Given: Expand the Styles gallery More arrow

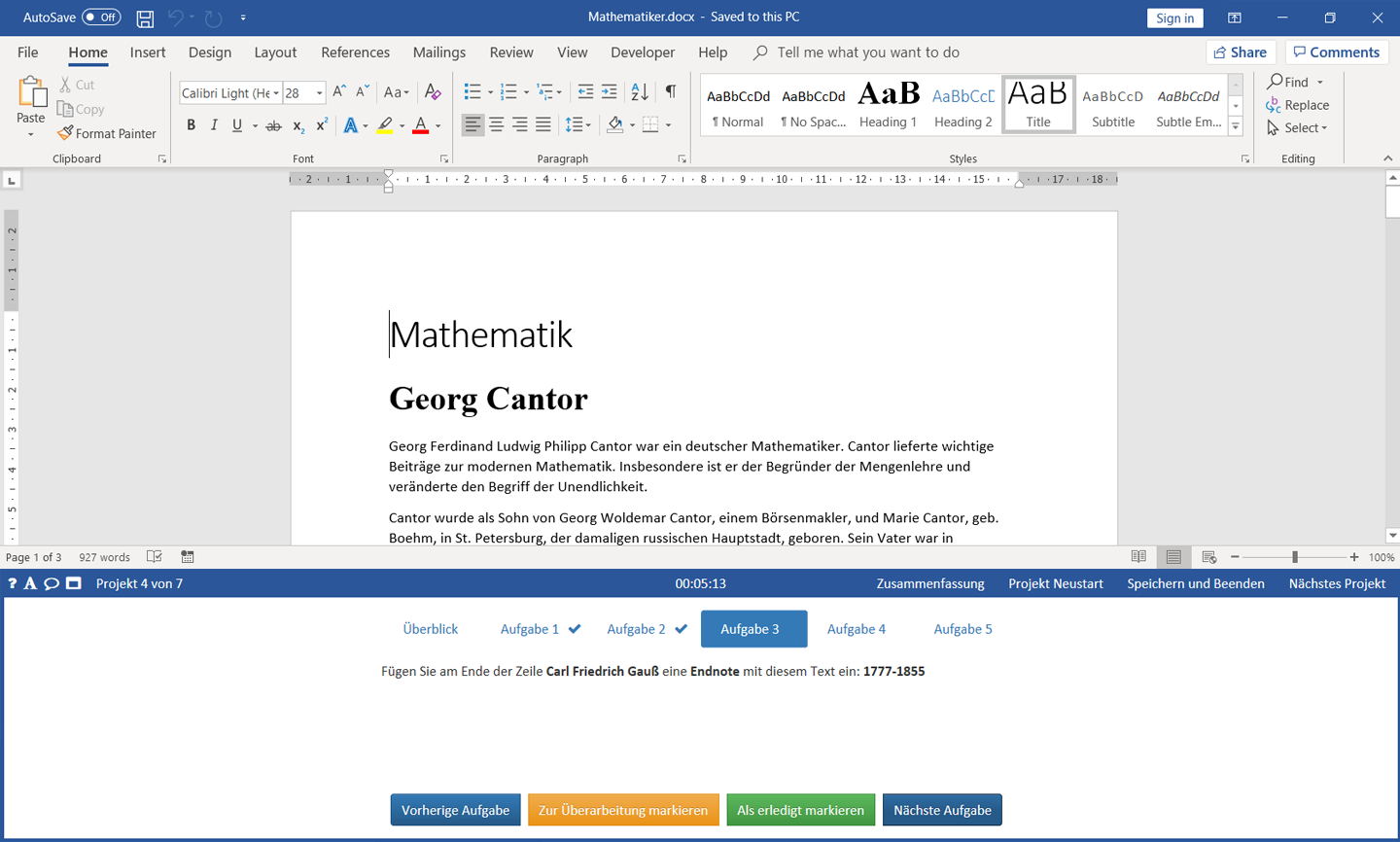Looking at the screenshot, I should [1236, 126].
